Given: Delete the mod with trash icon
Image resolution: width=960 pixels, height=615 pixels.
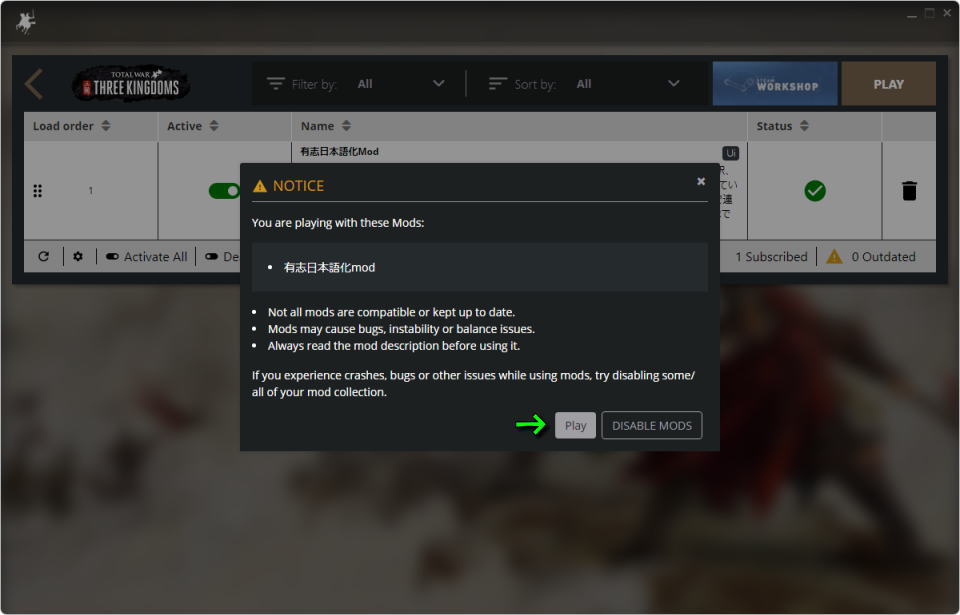Looking at the screenshot, I should [909, 190].
